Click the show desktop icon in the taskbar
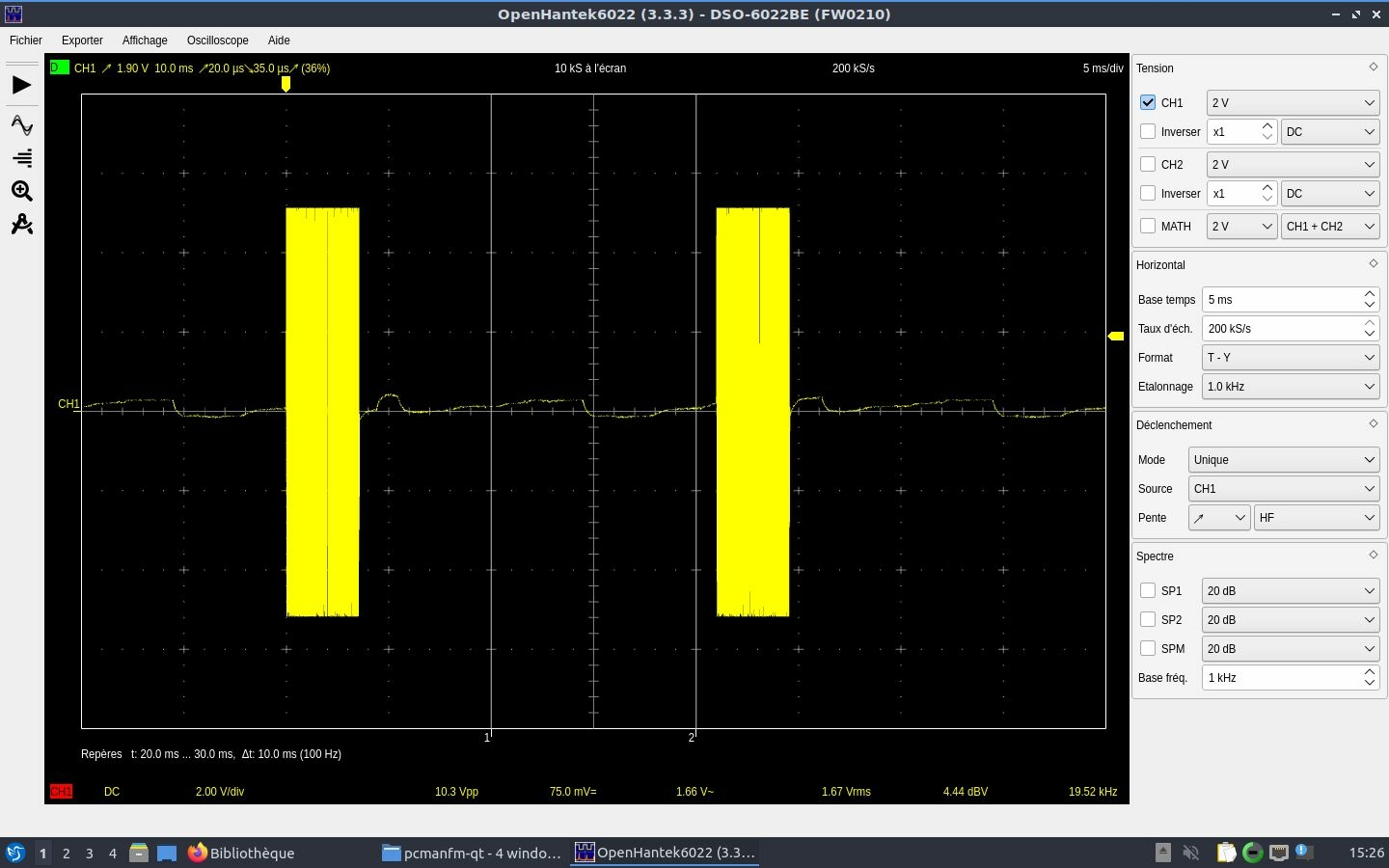The height and width of the screenshot is (868, 1389). pyautogui.click(x=167, y=853)
